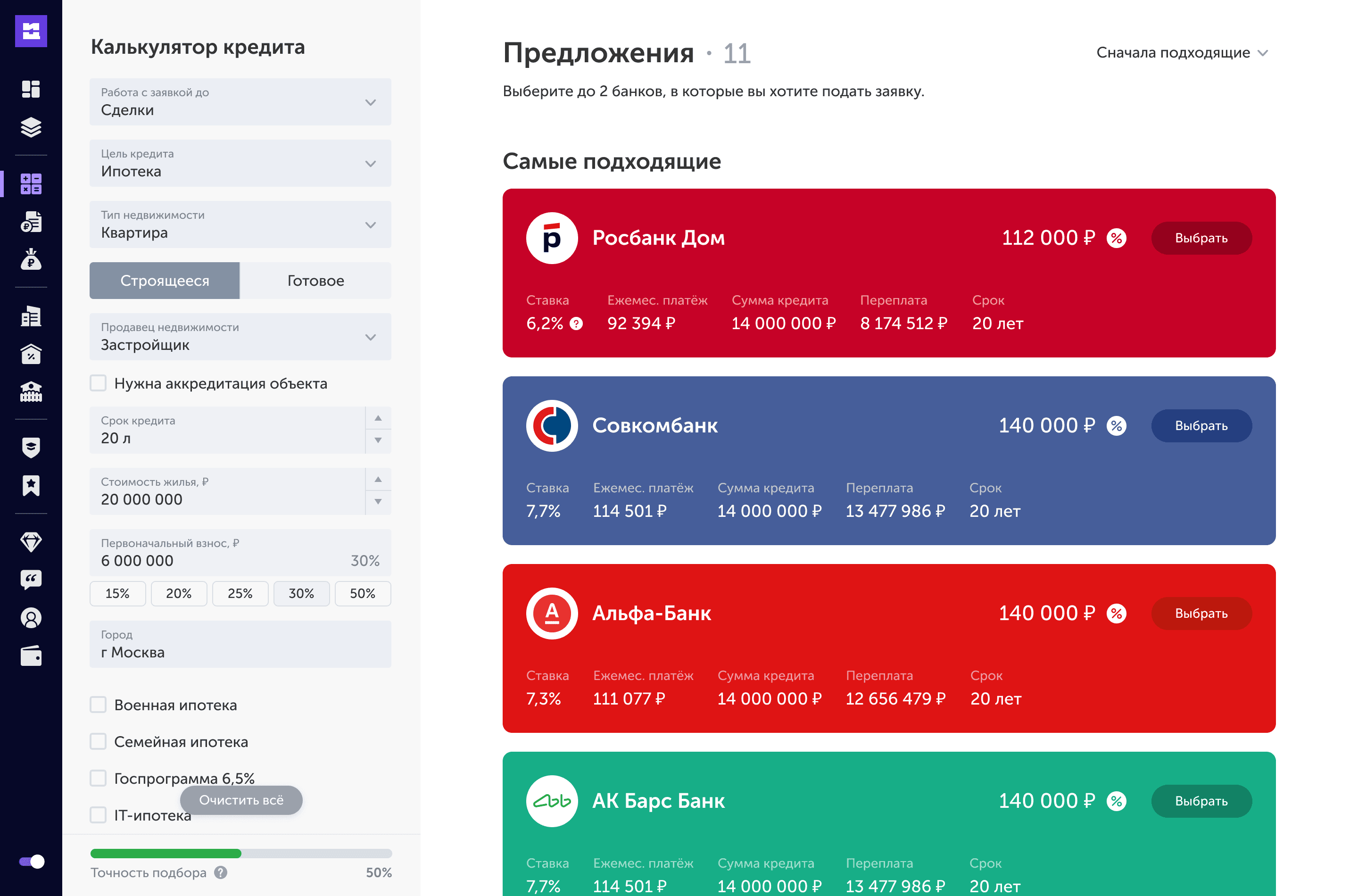This screenshot has width=1358, height=896.
Task: Open the money bag icon in sidebar
Action: click(31, 259)
